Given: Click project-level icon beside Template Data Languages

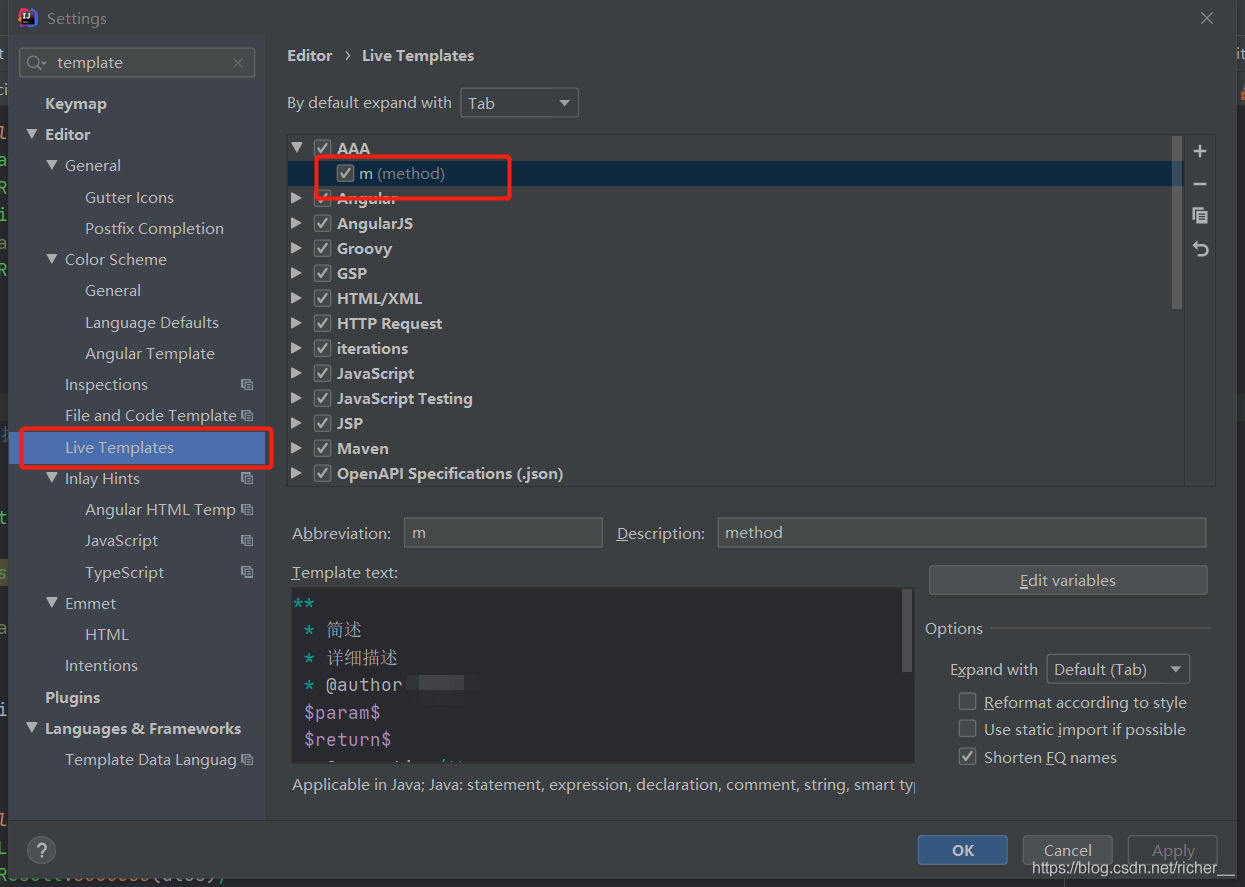Looking at the screenshot, I should 247,760.
